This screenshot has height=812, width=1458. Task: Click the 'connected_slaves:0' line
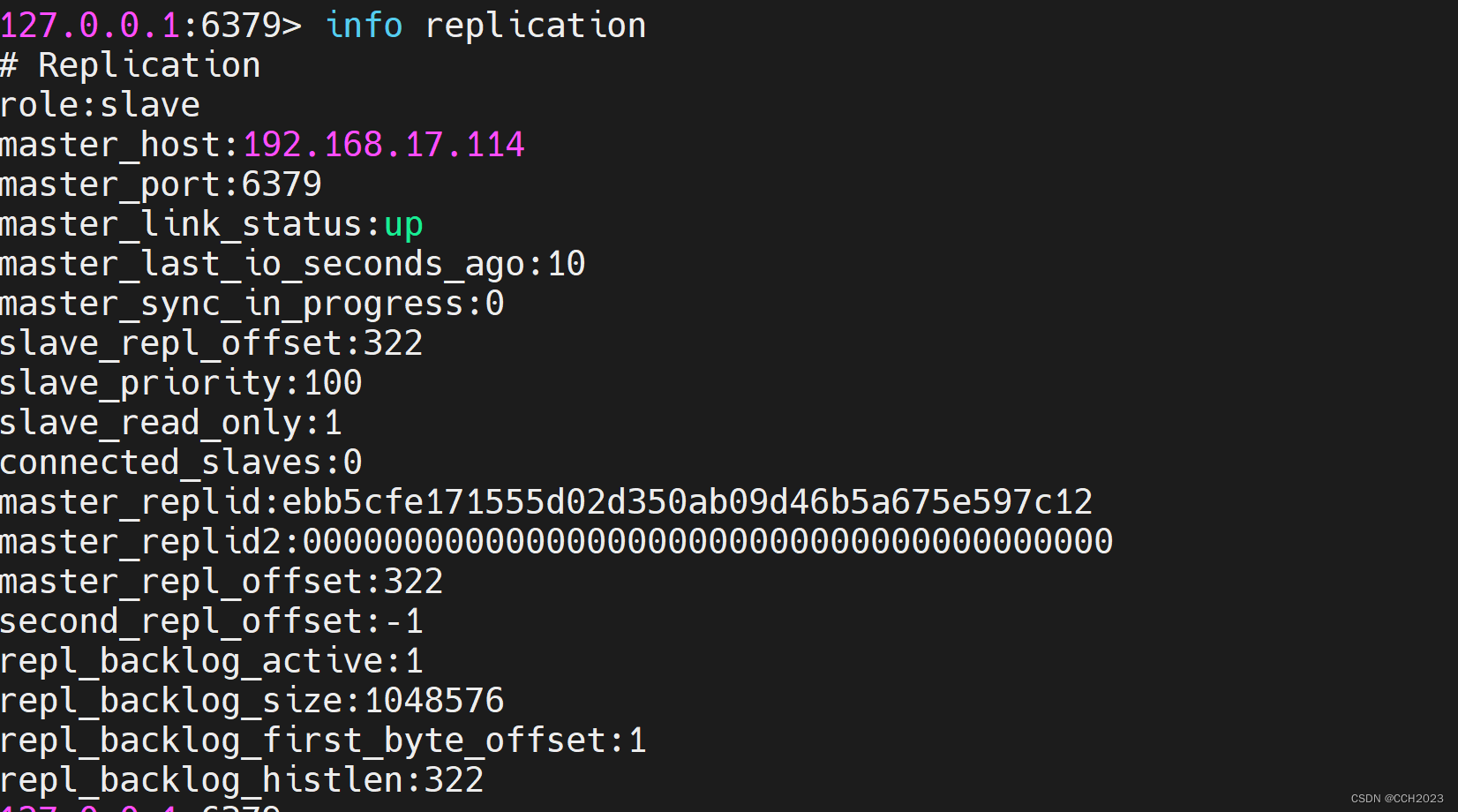click(x=181, y=462)
